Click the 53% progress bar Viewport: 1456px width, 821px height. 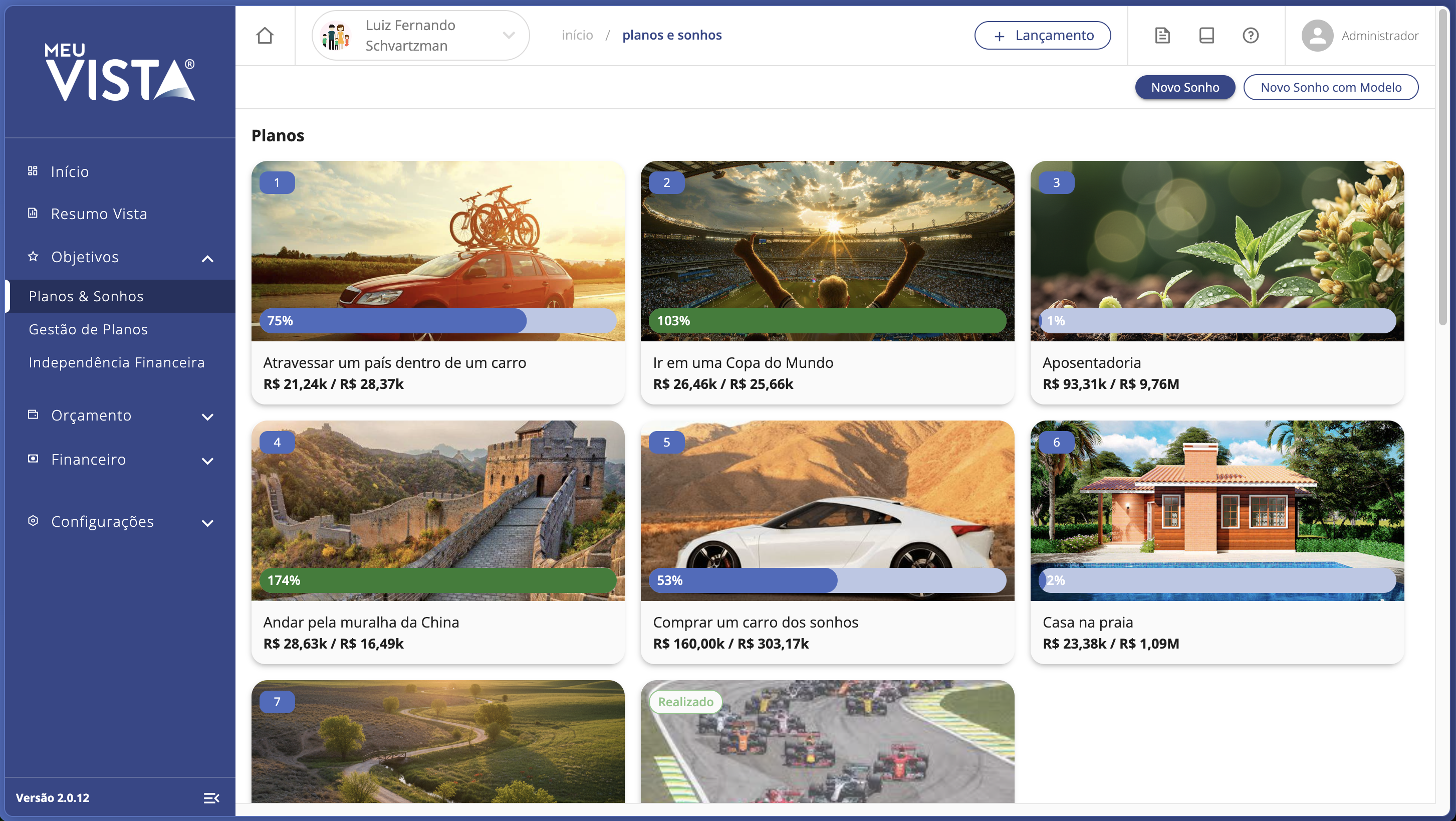[x=826, y=580]
